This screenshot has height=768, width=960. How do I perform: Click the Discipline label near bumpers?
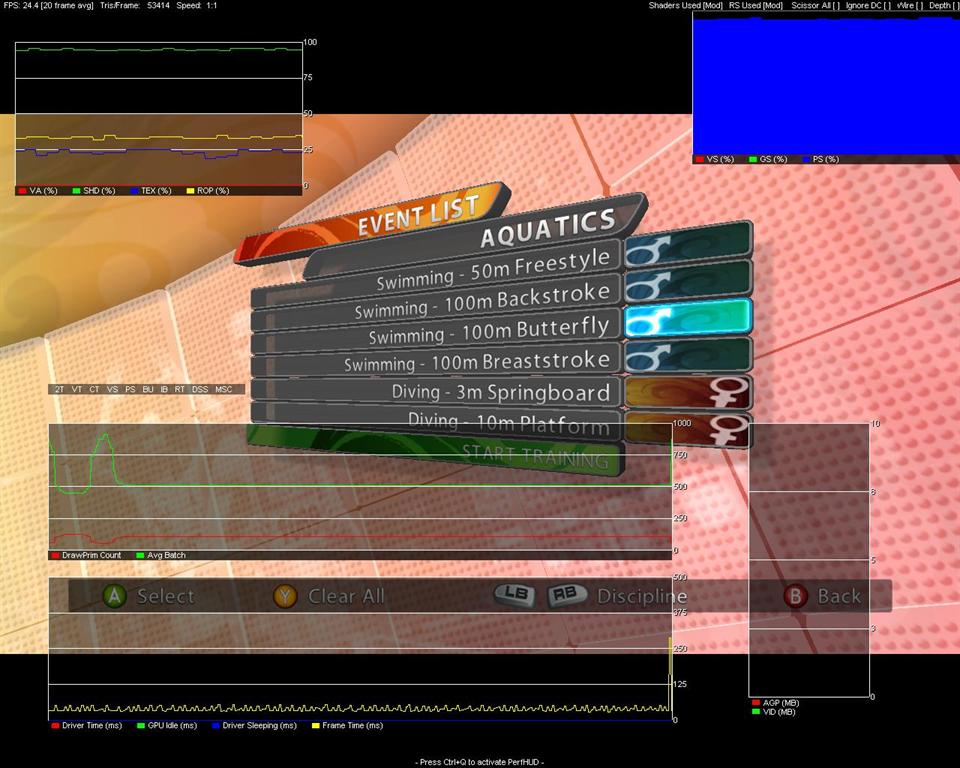[642, 596]
